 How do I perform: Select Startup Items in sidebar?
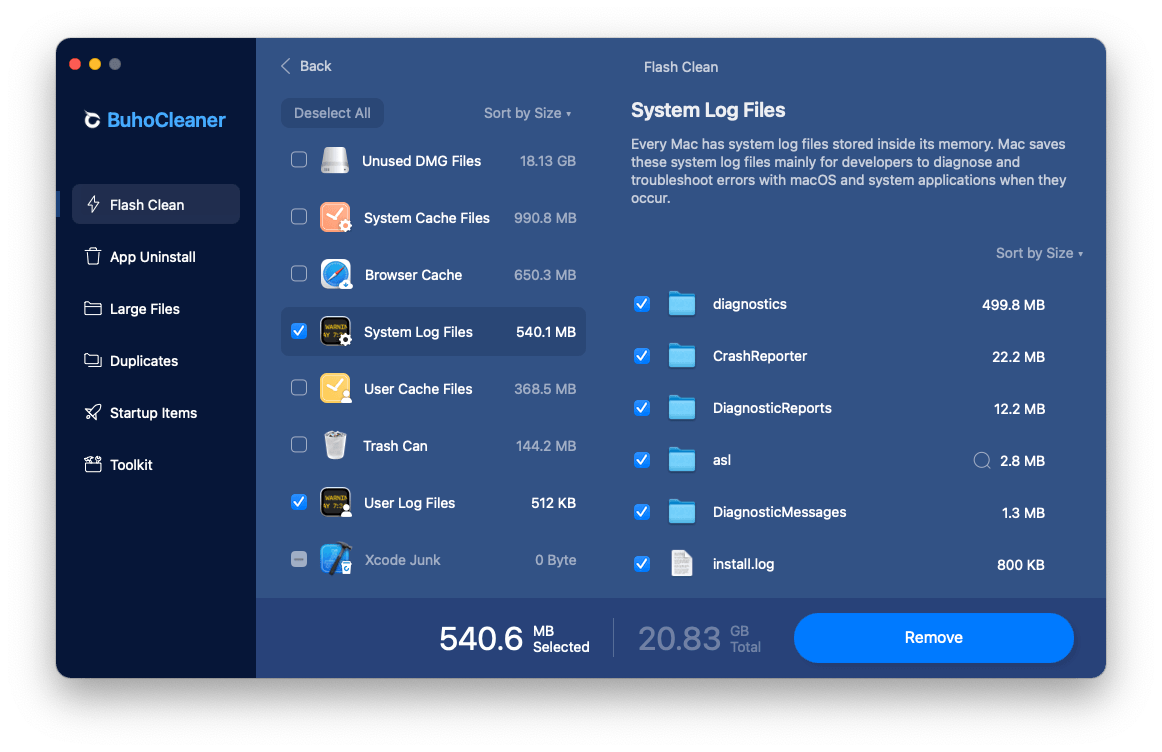[x=156, y=412]
